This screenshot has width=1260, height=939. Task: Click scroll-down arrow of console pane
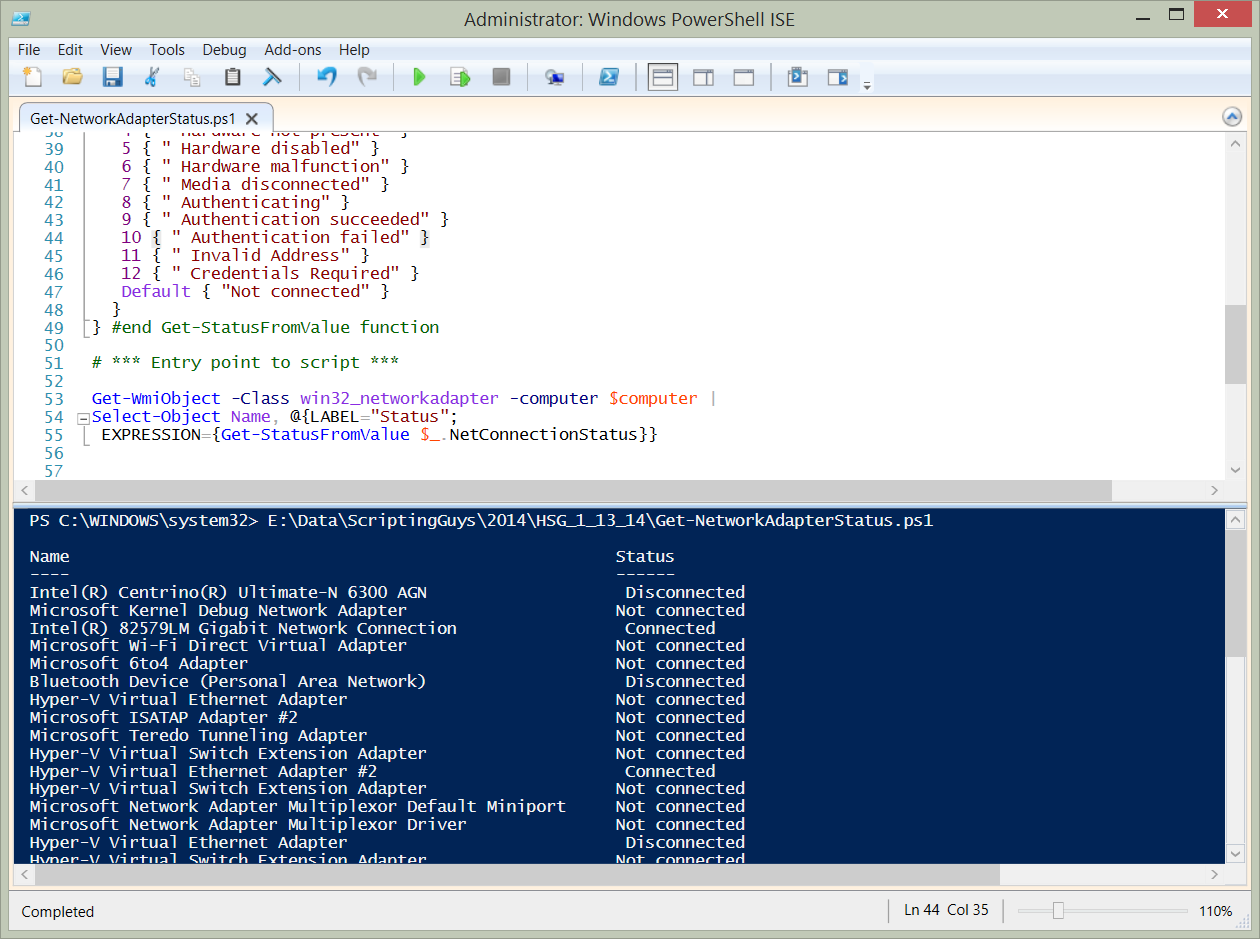tap(1236, 855)
